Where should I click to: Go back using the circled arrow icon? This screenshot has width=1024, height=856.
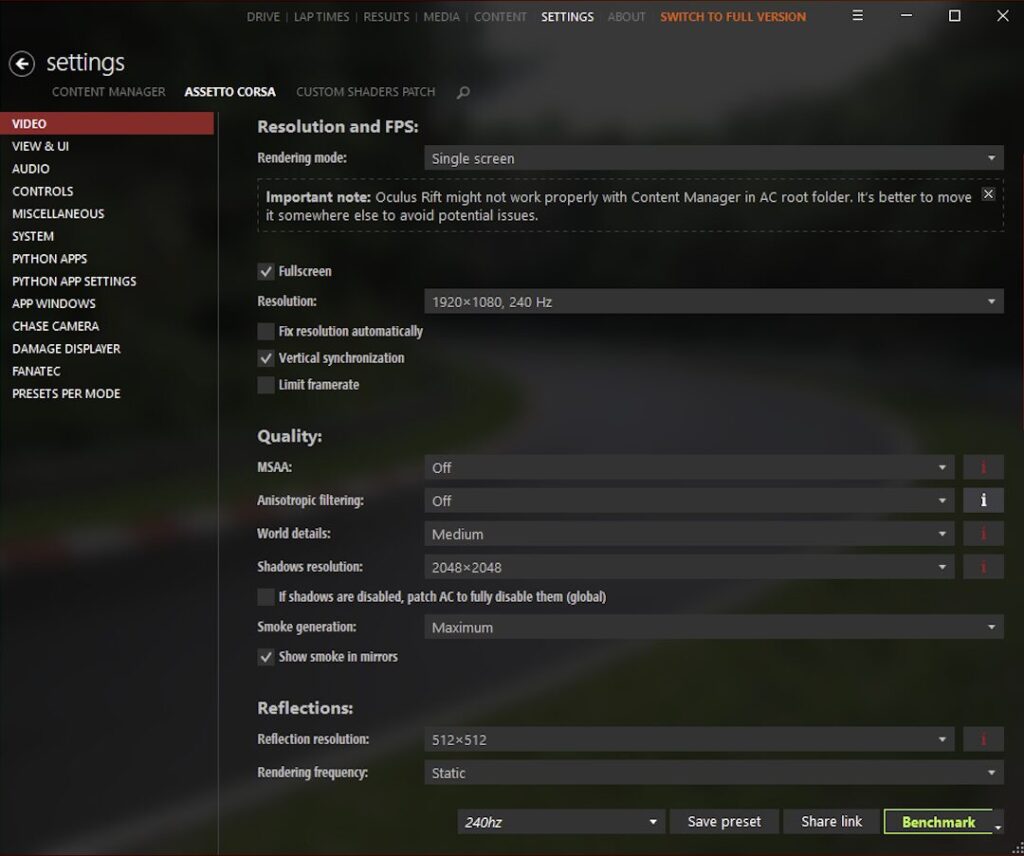22,63
